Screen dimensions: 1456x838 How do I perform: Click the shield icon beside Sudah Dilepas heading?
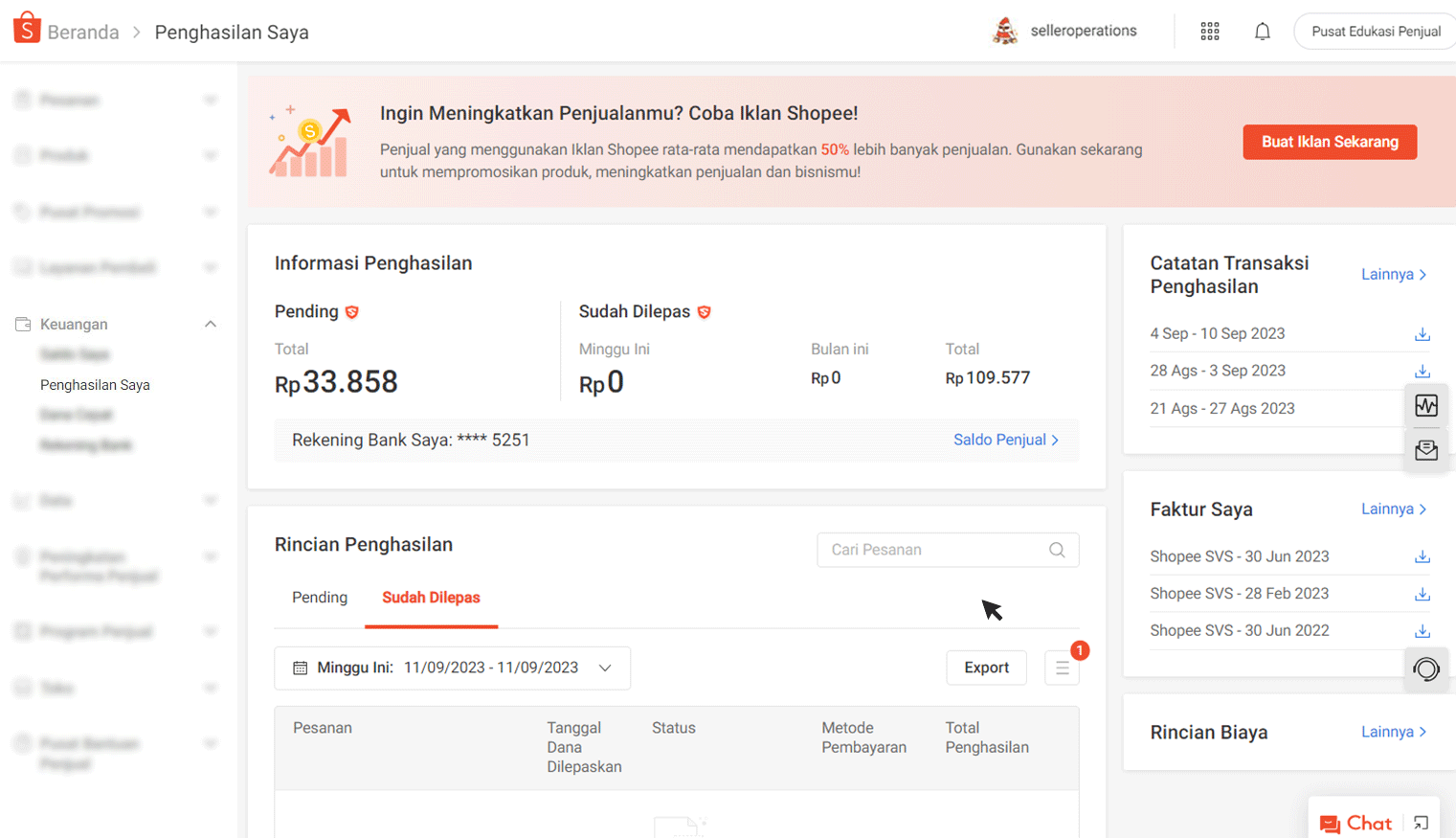[x=705, y=312]
